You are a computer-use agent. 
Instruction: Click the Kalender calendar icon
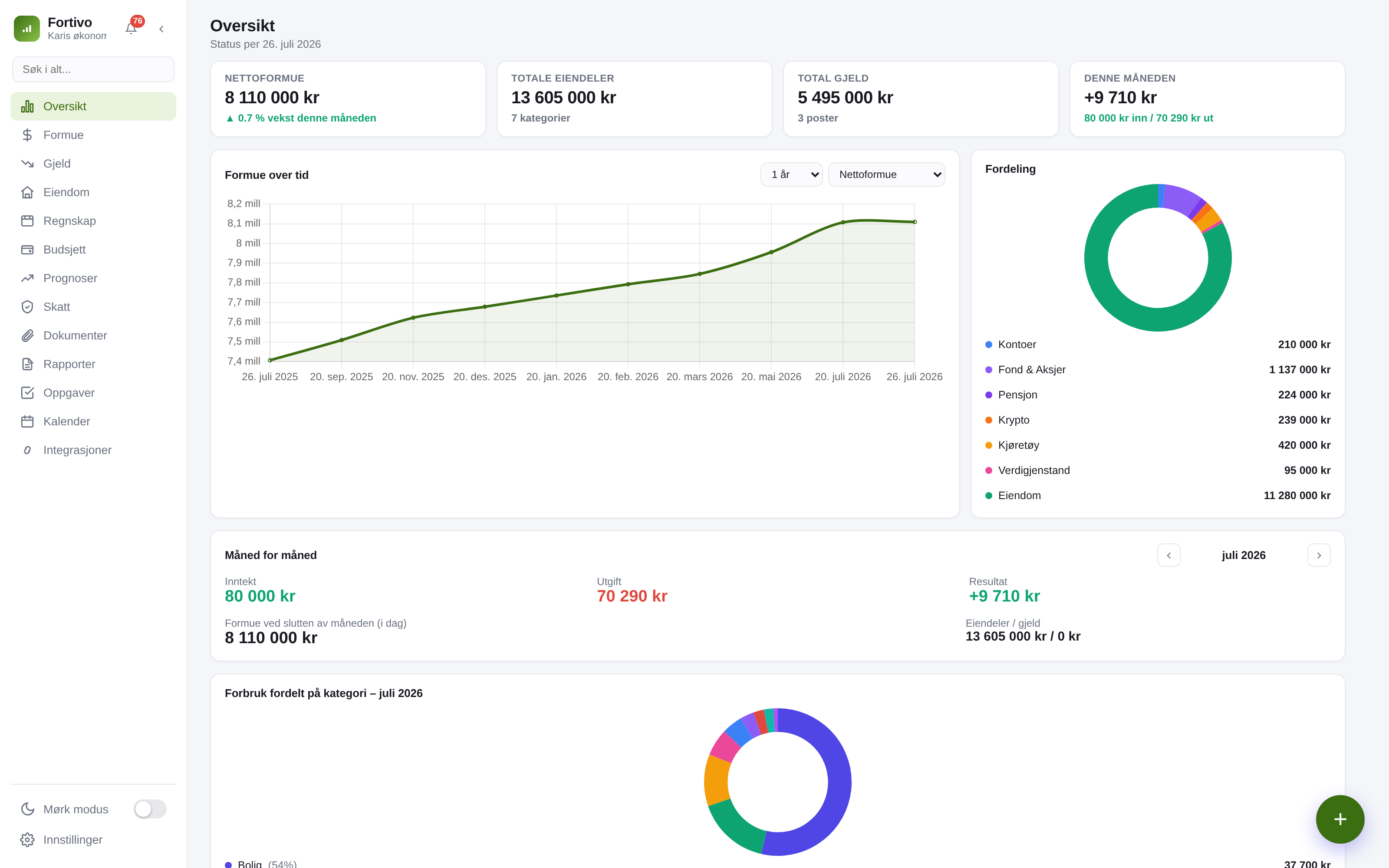pyautogui.click(x=27, y=421)
